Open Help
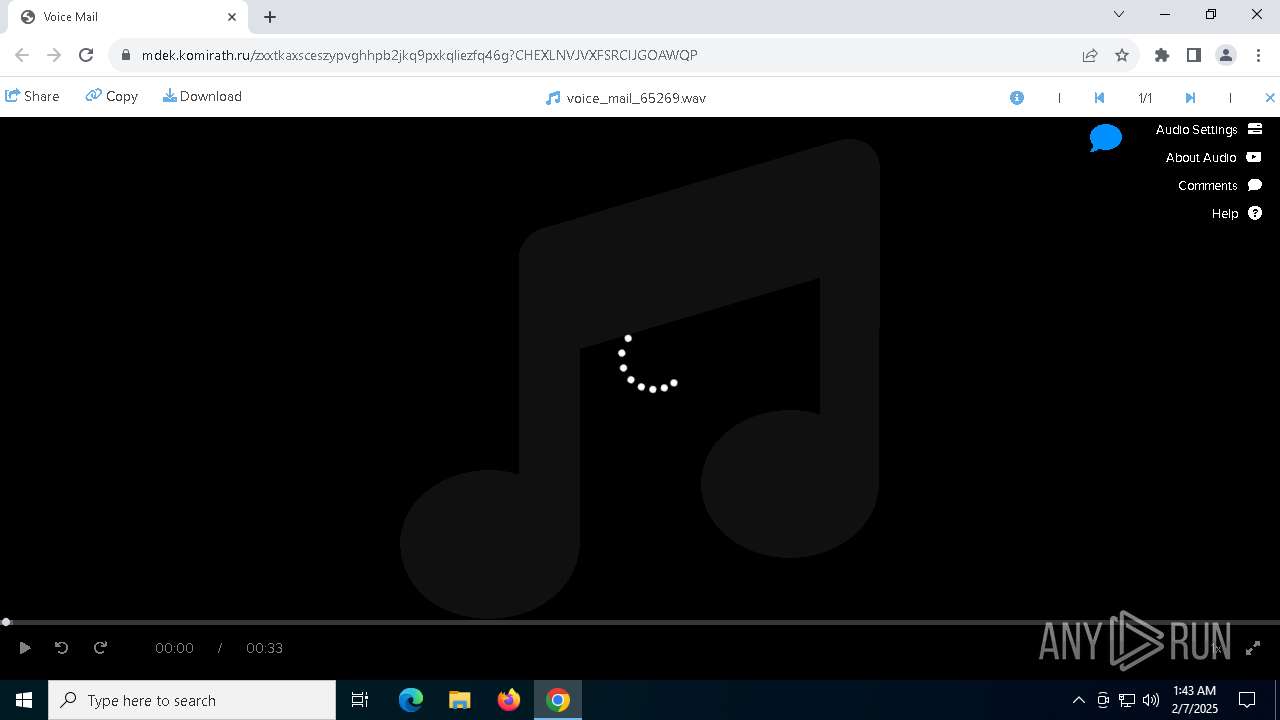This screenshot has height=720, width=1280. pyautogui.click(x=1237, y=213)
